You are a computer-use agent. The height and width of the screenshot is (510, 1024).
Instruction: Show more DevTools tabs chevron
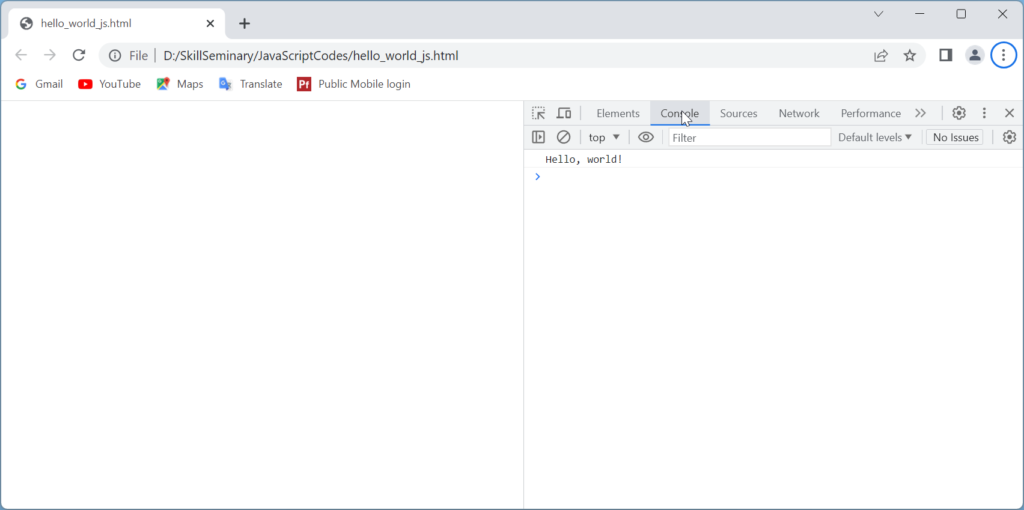coord(920,113)
